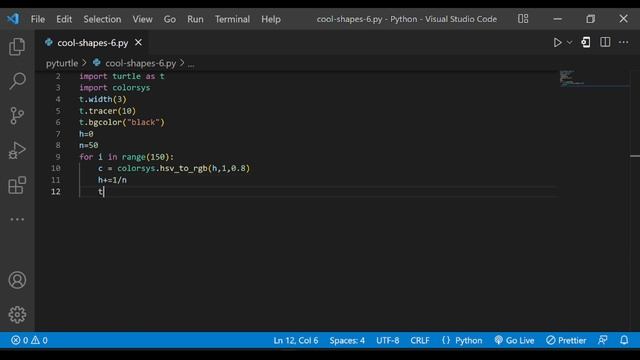Click the colorsys.hsv_to_rgb call on line 10

pyautogui.click(x=183, y=168)
